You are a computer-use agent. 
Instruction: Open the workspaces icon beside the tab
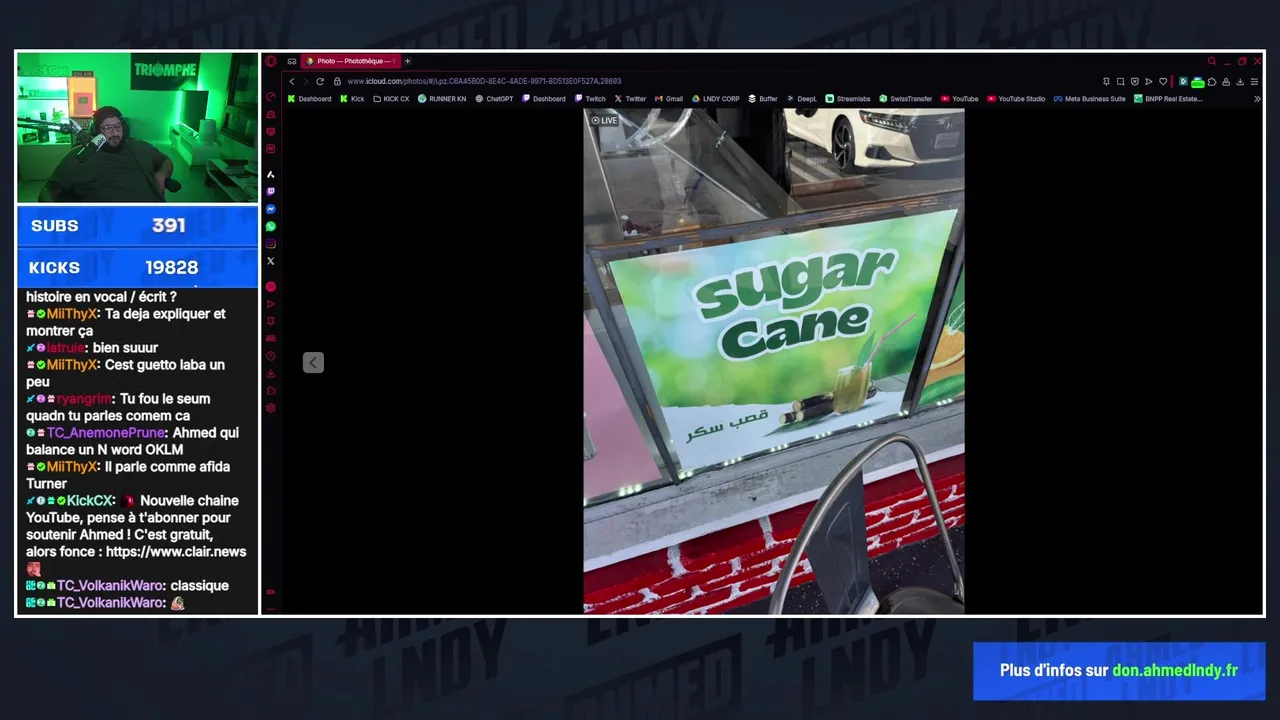tap(292, 61)
